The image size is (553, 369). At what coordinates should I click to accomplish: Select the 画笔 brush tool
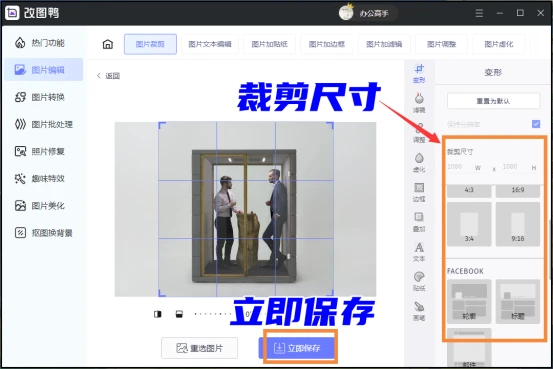point(419,311)
